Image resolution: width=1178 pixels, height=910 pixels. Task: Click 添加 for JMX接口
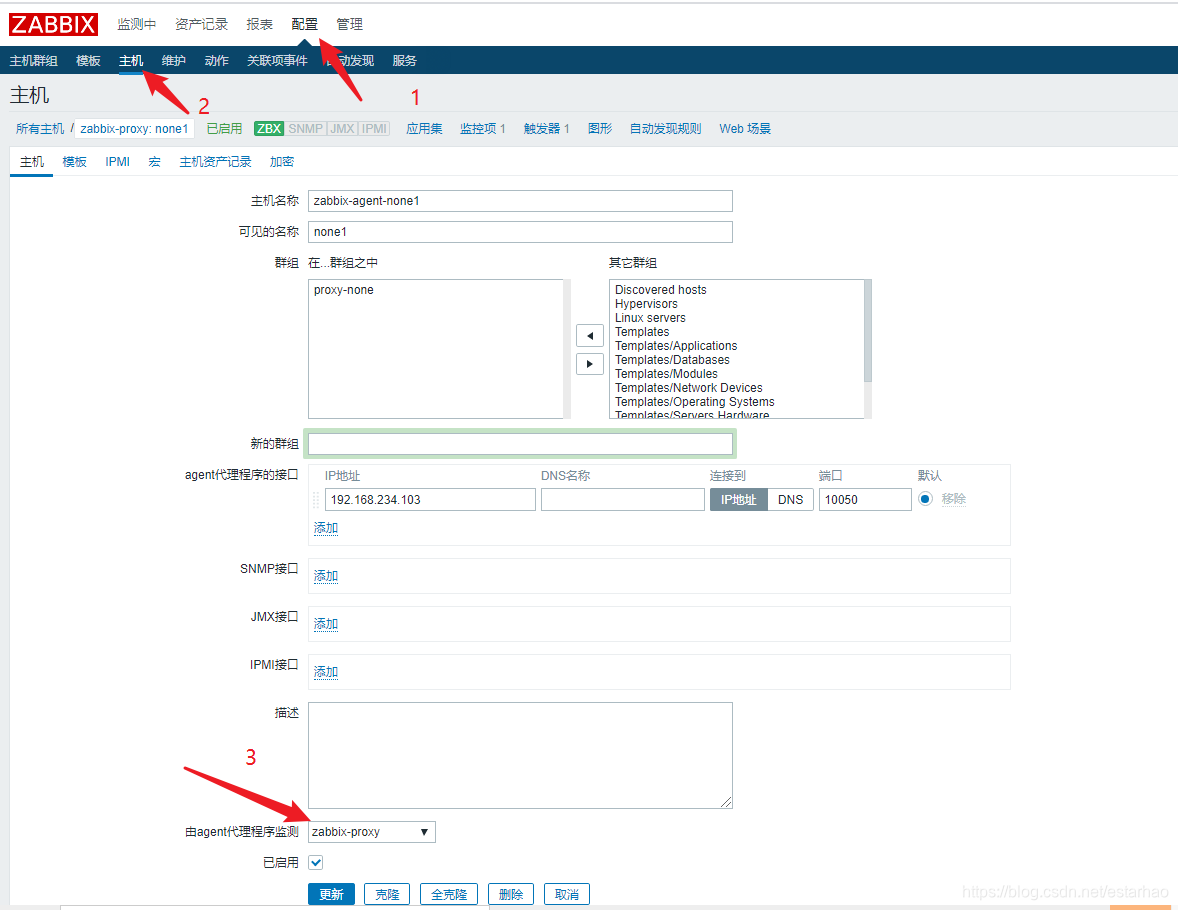[326, 624]
